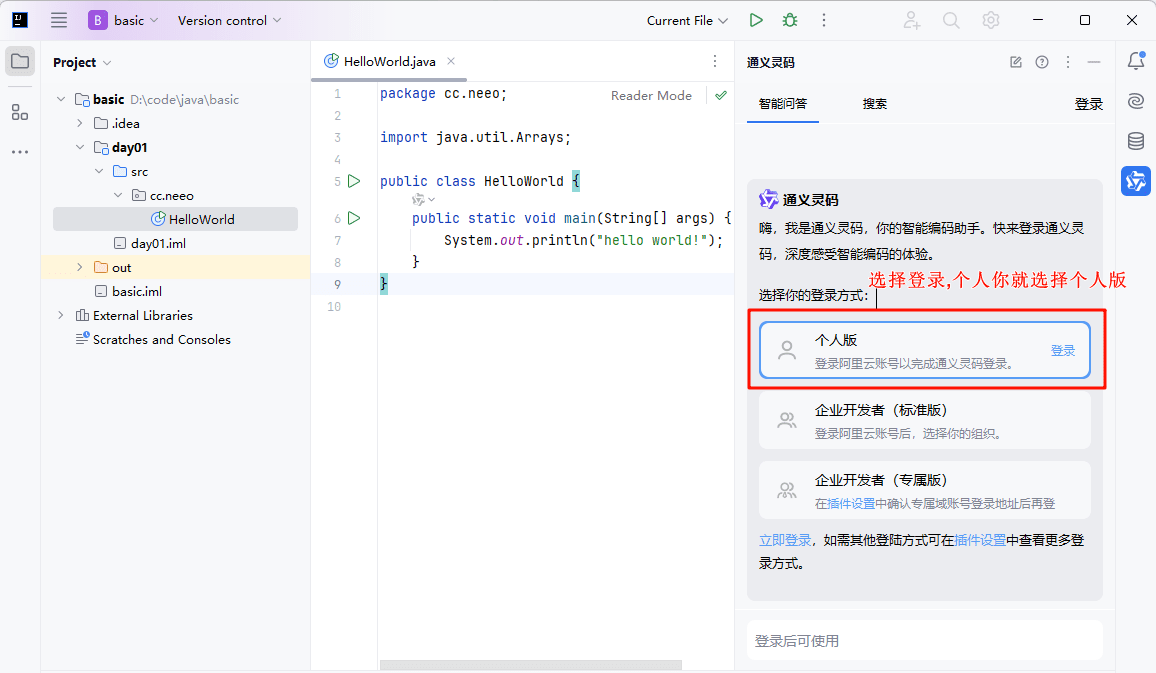Click the green inspection checkmark
The image size is (1156, 673).
tap(721, 95)
